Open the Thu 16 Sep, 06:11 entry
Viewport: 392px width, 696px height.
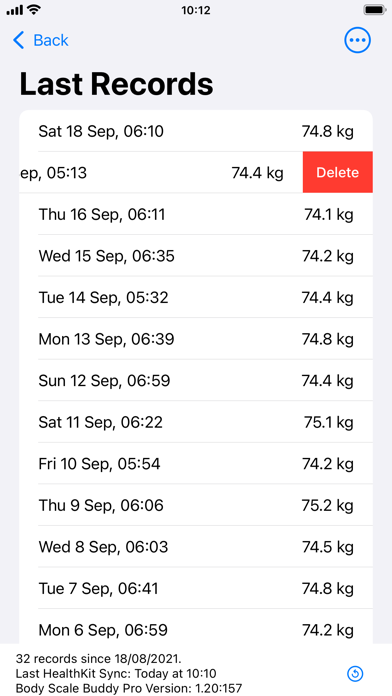point(196,214)
